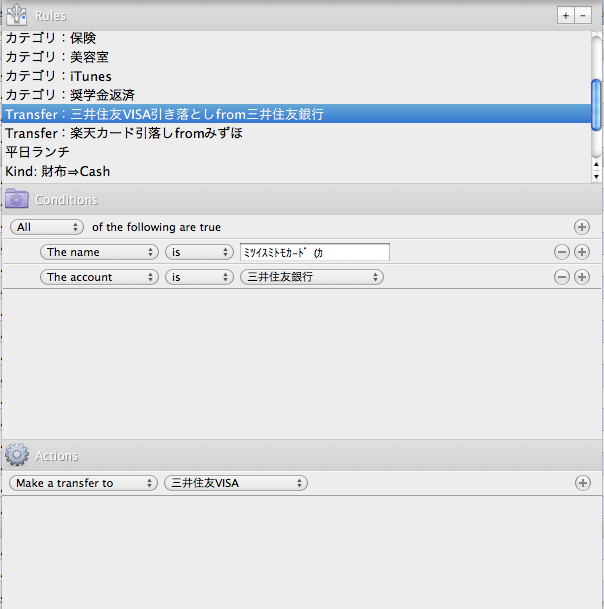Image resolution: width=604 pixels, height=609 pixels.
Task: Click the name value text field
Action: tap(315, 252)
